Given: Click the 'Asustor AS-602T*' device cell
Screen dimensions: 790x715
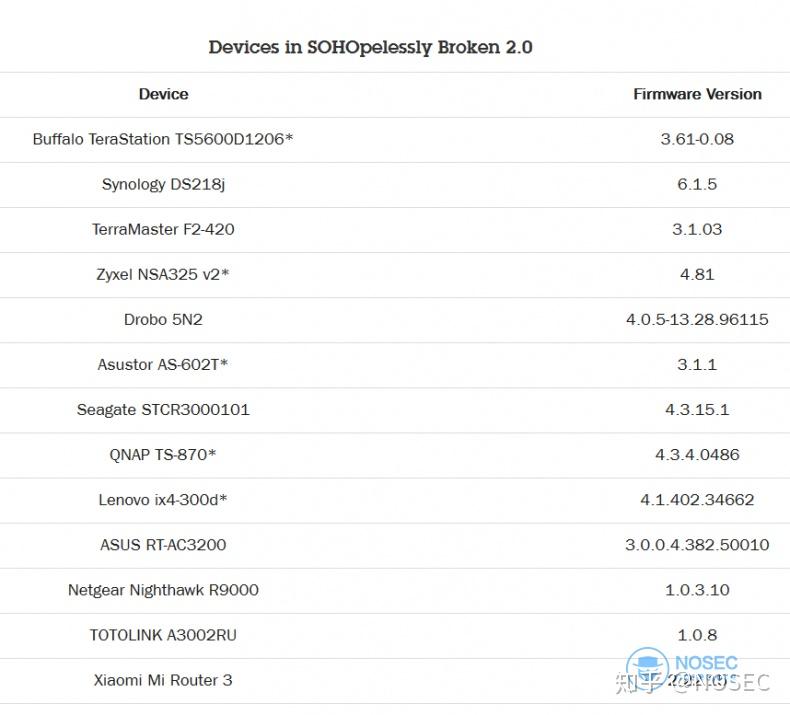Looking at the screenshot, I should [x=163, y=364].
